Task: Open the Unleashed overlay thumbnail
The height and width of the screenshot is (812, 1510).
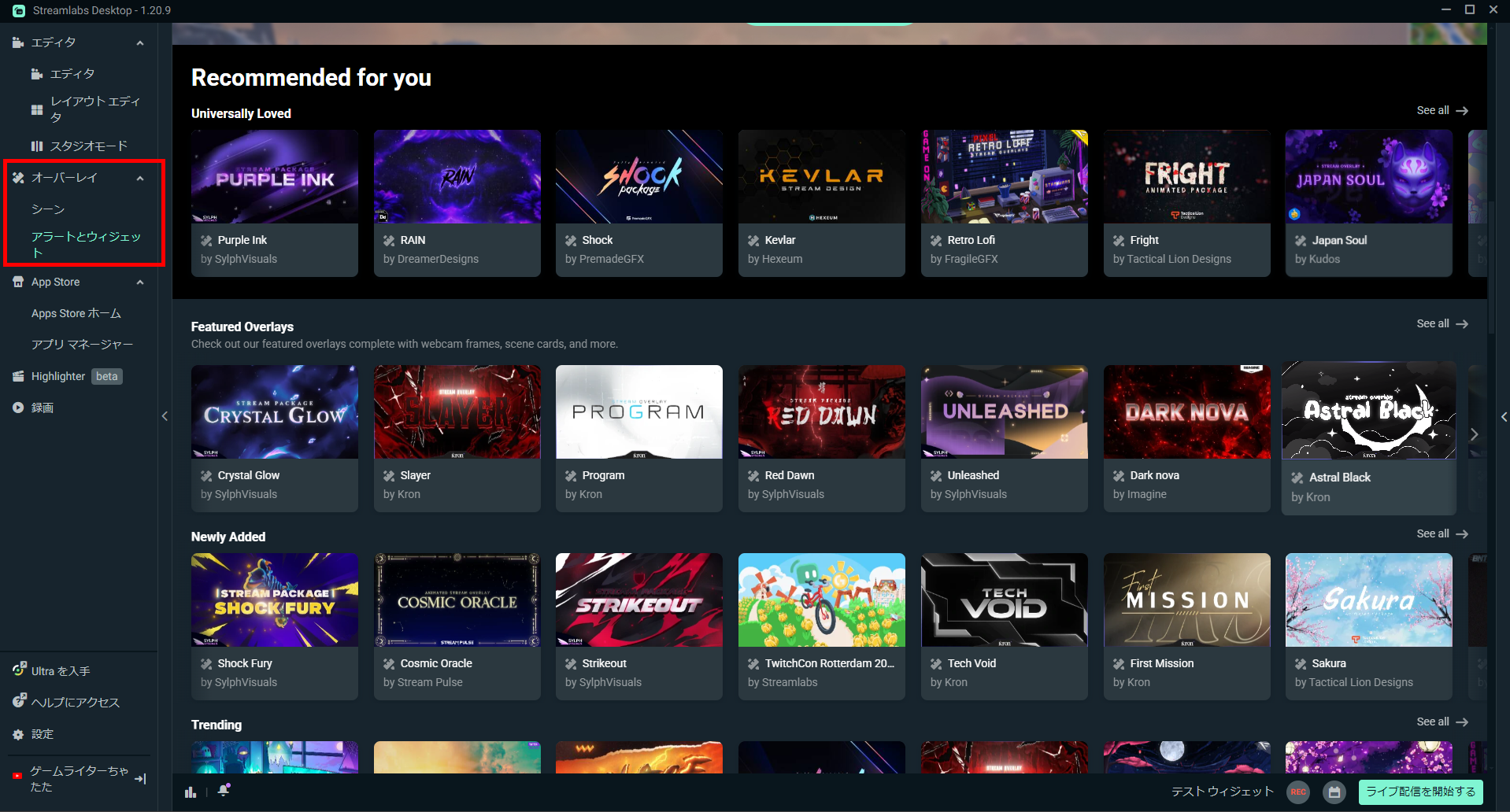Action: (x=1005, y=412)
